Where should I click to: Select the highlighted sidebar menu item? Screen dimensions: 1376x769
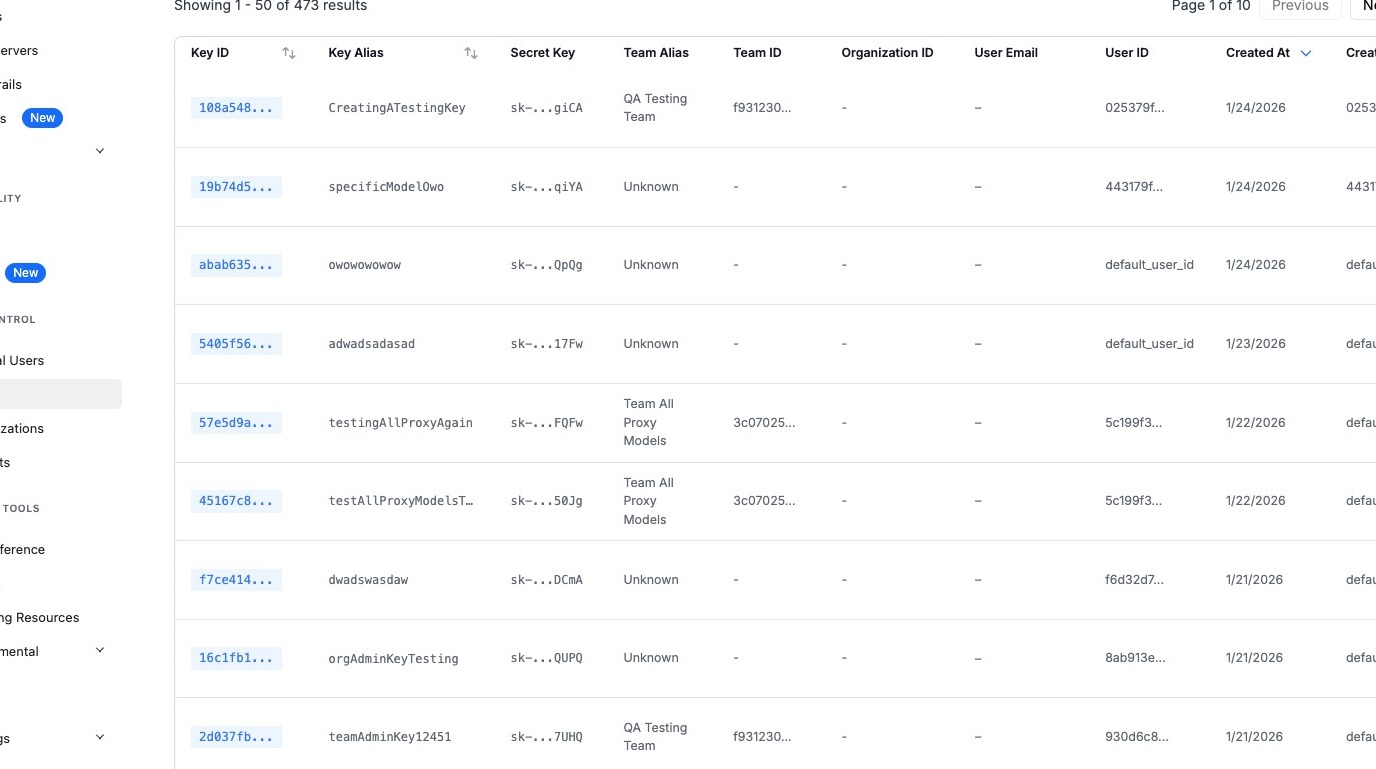click(x=60, y=394)
